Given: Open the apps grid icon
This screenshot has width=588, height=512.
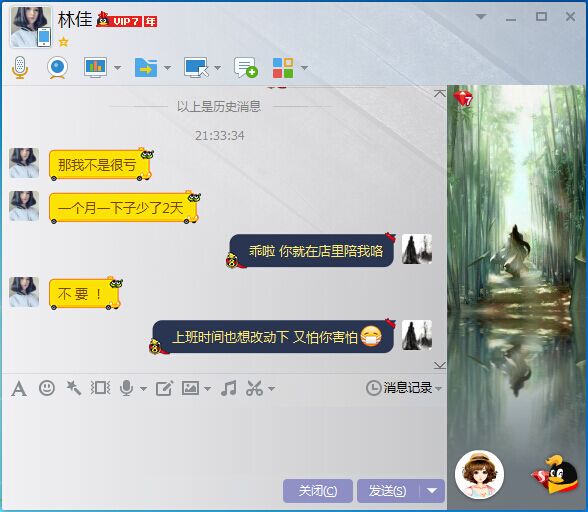Looking at the screenshot, I should (x=283, y=68).
